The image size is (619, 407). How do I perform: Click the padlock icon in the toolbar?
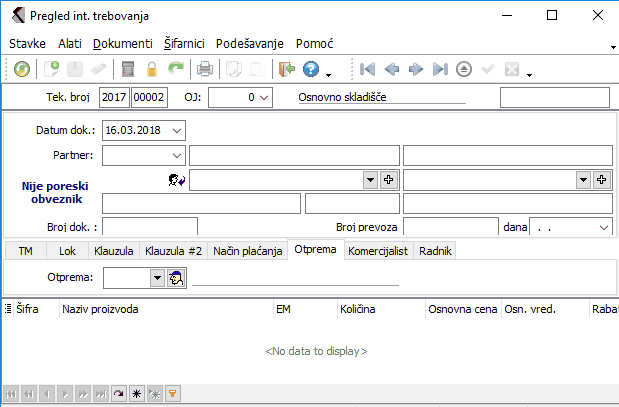(152, 69)
